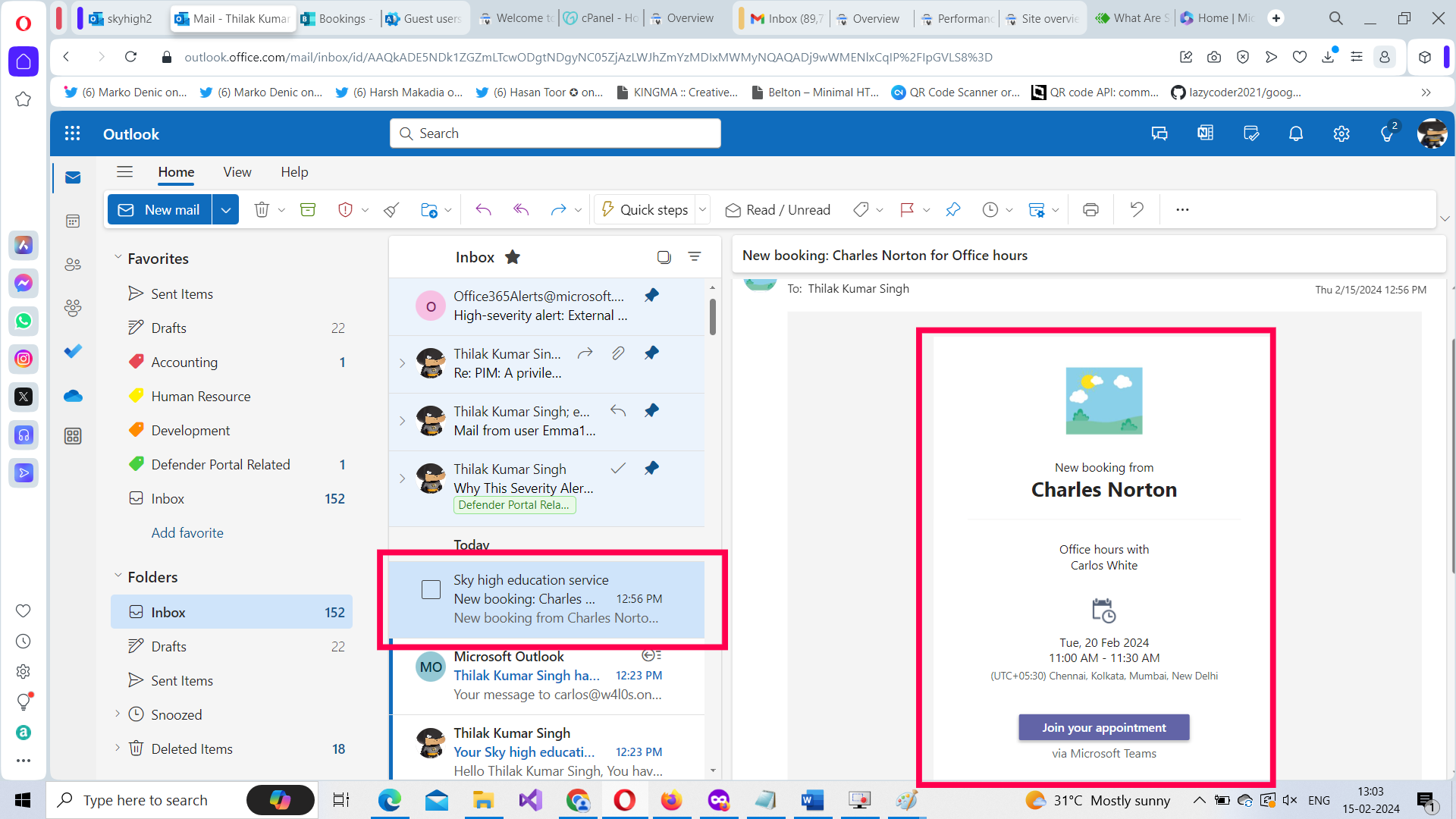Open the Help menu
The height and width of the screenshot is (819, 1456).
[294, 172]
